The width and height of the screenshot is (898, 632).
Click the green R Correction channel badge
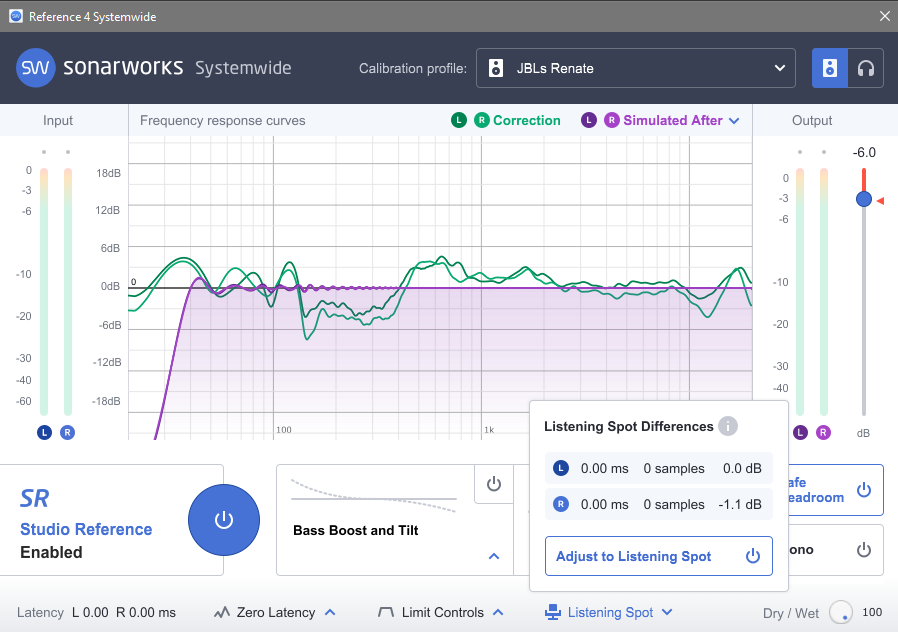click(x=481, y=120)
